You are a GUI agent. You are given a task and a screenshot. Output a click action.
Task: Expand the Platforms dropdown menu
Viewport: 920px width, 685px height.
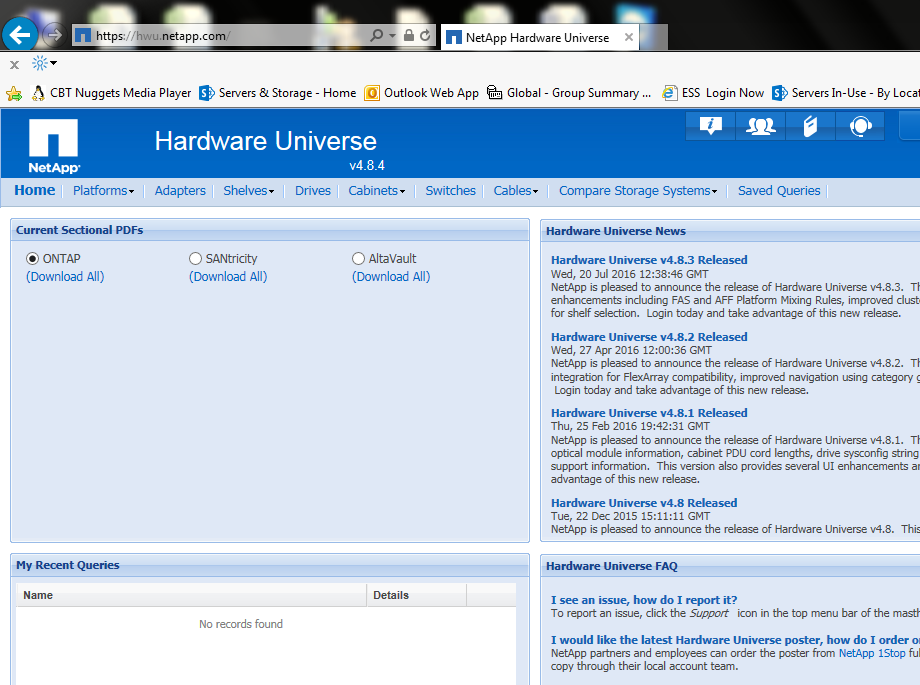(104, 191)
